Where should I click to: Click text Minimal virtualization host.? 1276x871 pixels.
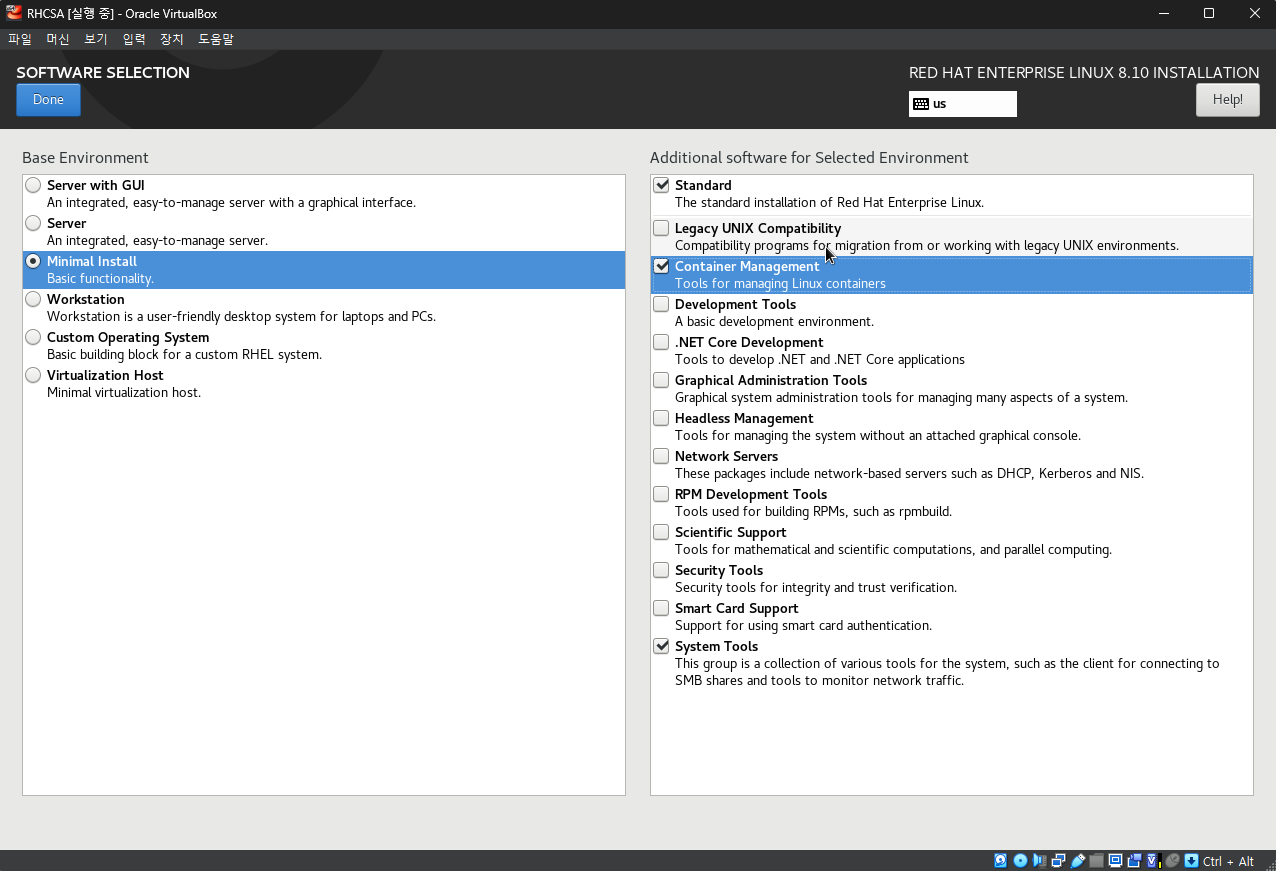124,393
